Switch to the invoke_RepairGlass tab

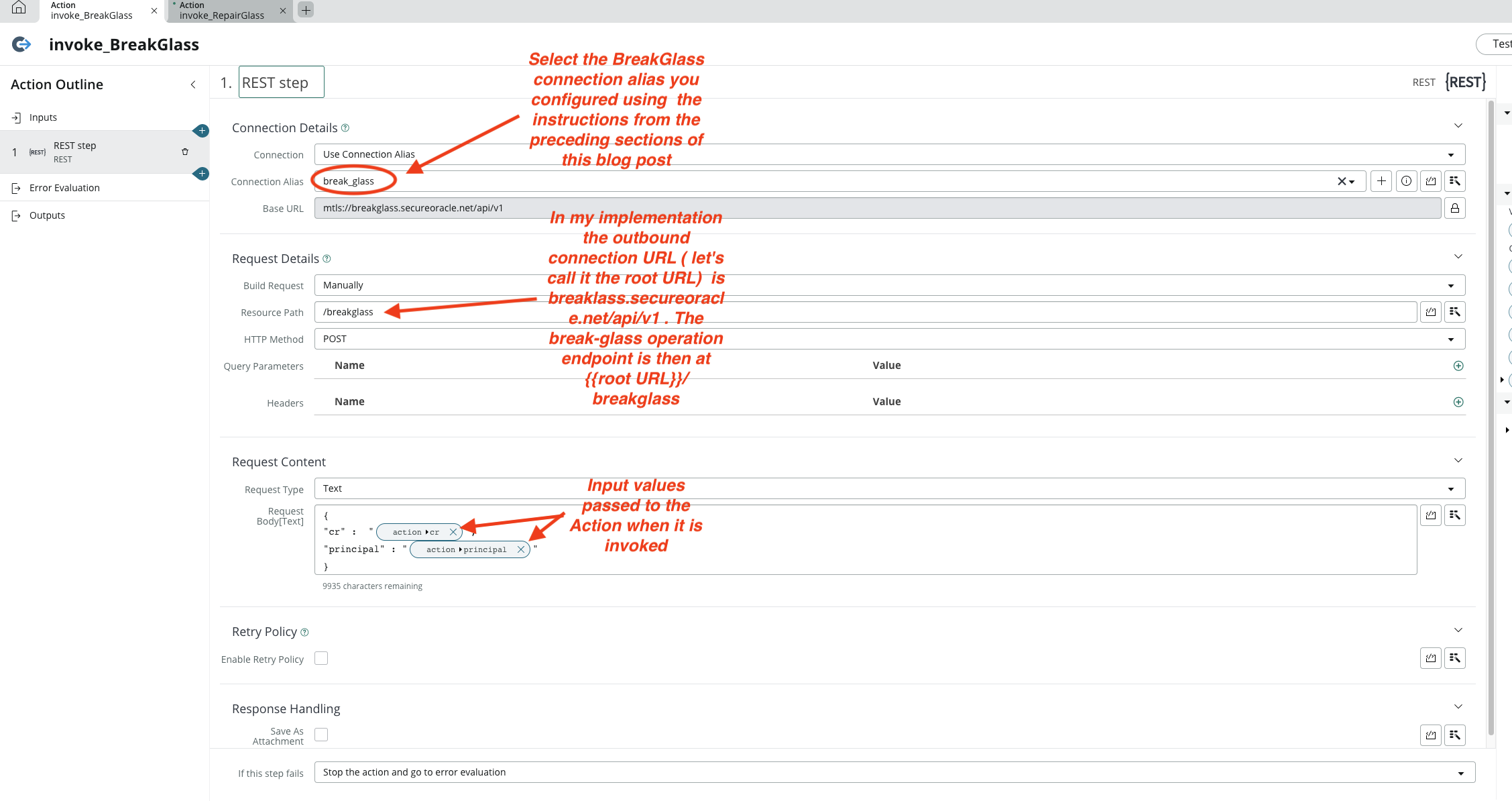222,11
